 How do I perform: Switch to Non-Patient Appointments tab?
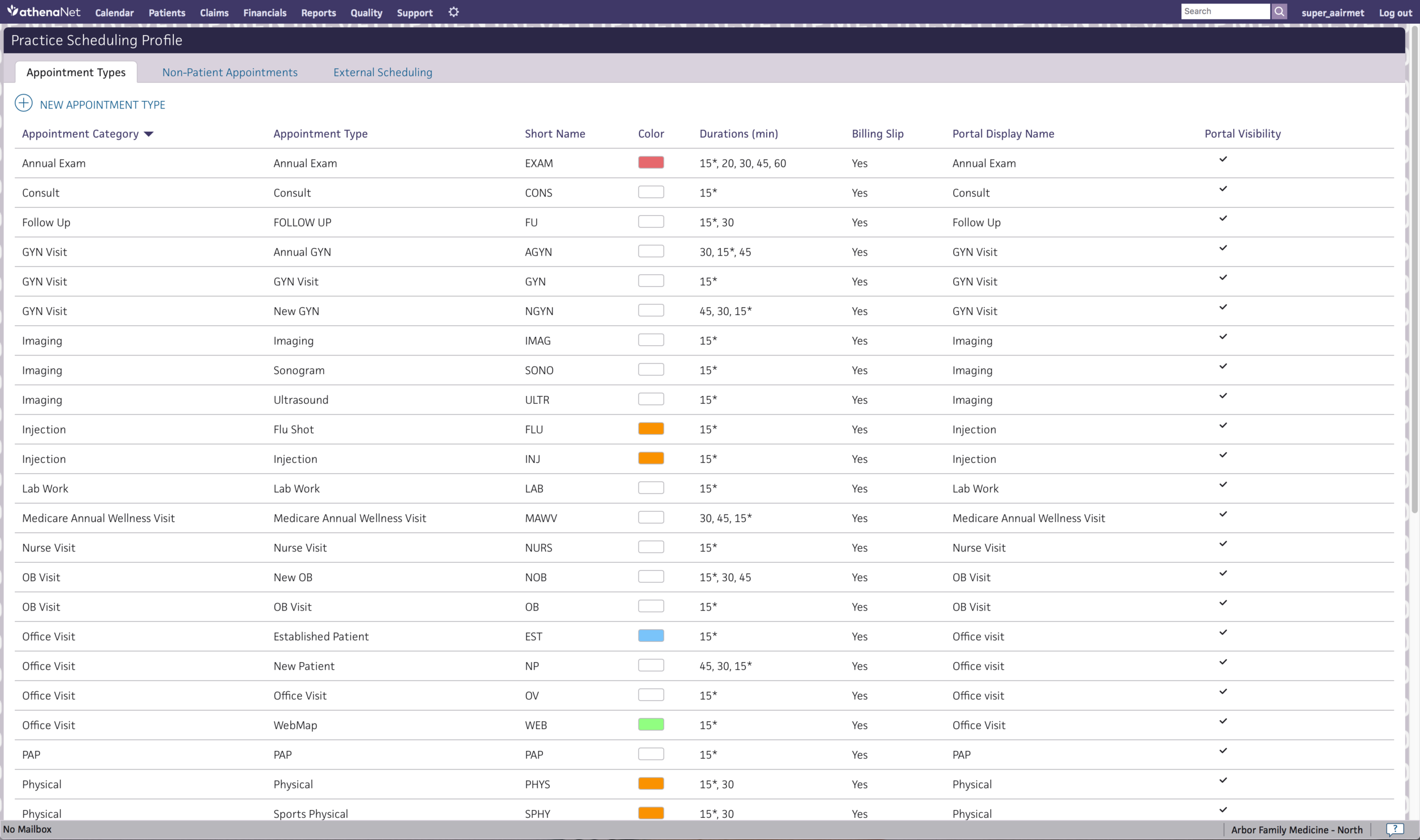point(229,72)
